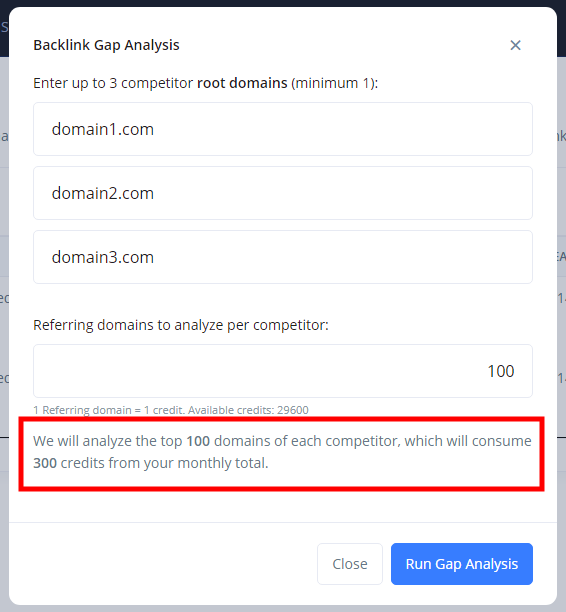Click the Close button in the footer

[x=350, y=564]
